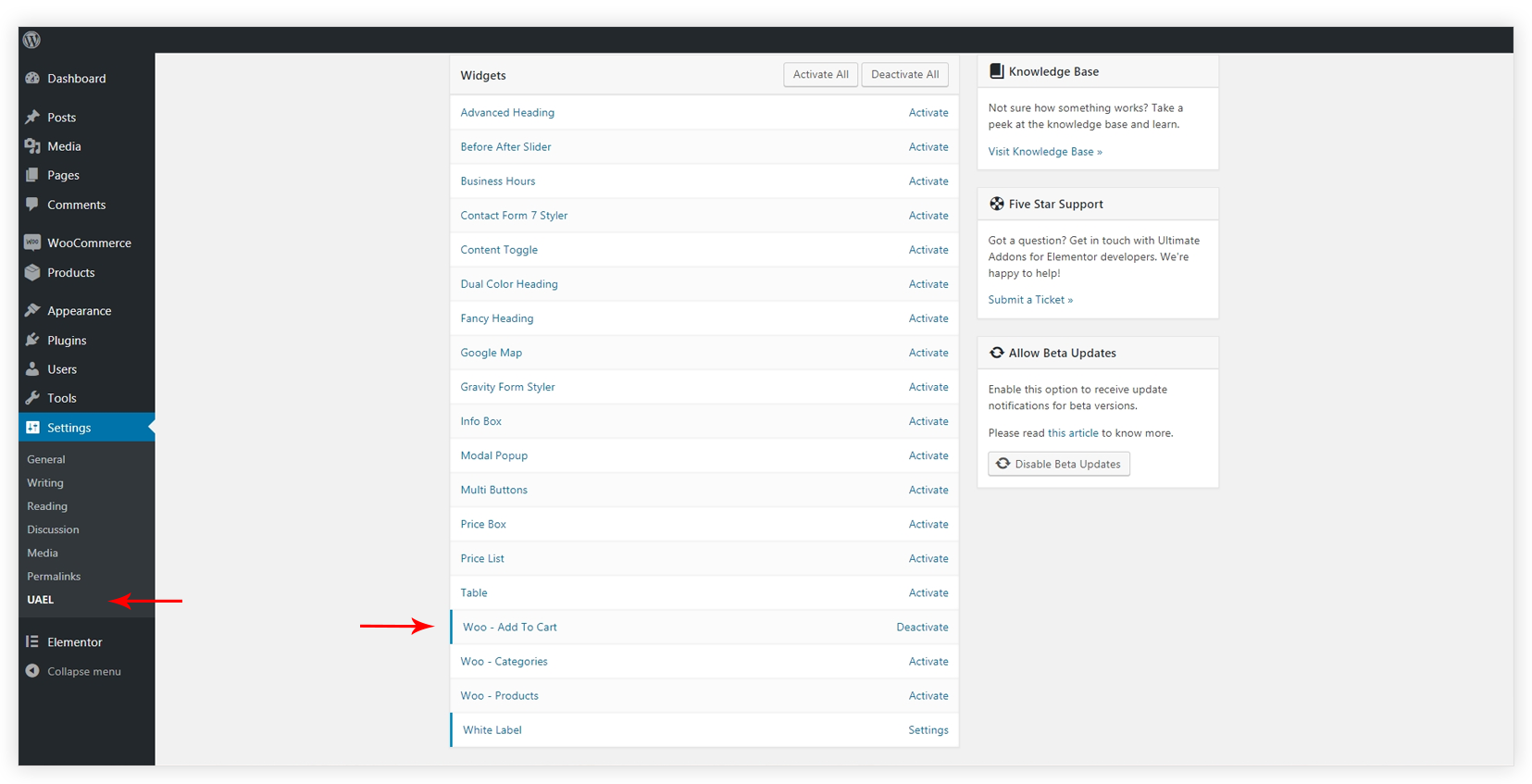Image resolution: width=1532 pixels, height=784 pixels.
Task: Click the Dashboard gauge icon
Action: (32, 79)
